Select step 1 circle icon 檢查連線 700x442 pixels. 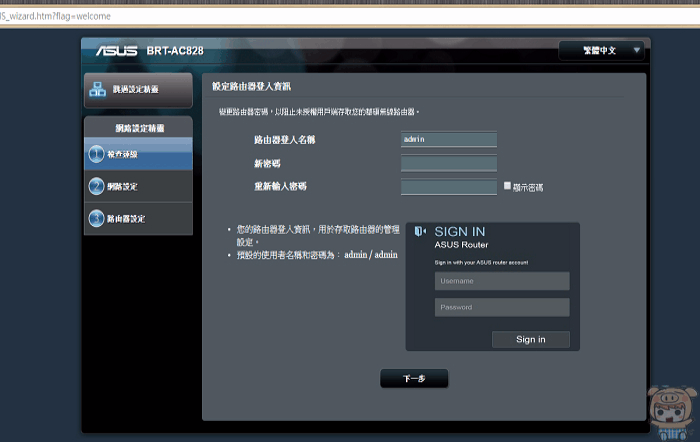pyautogui.click(x=96, y=154)
